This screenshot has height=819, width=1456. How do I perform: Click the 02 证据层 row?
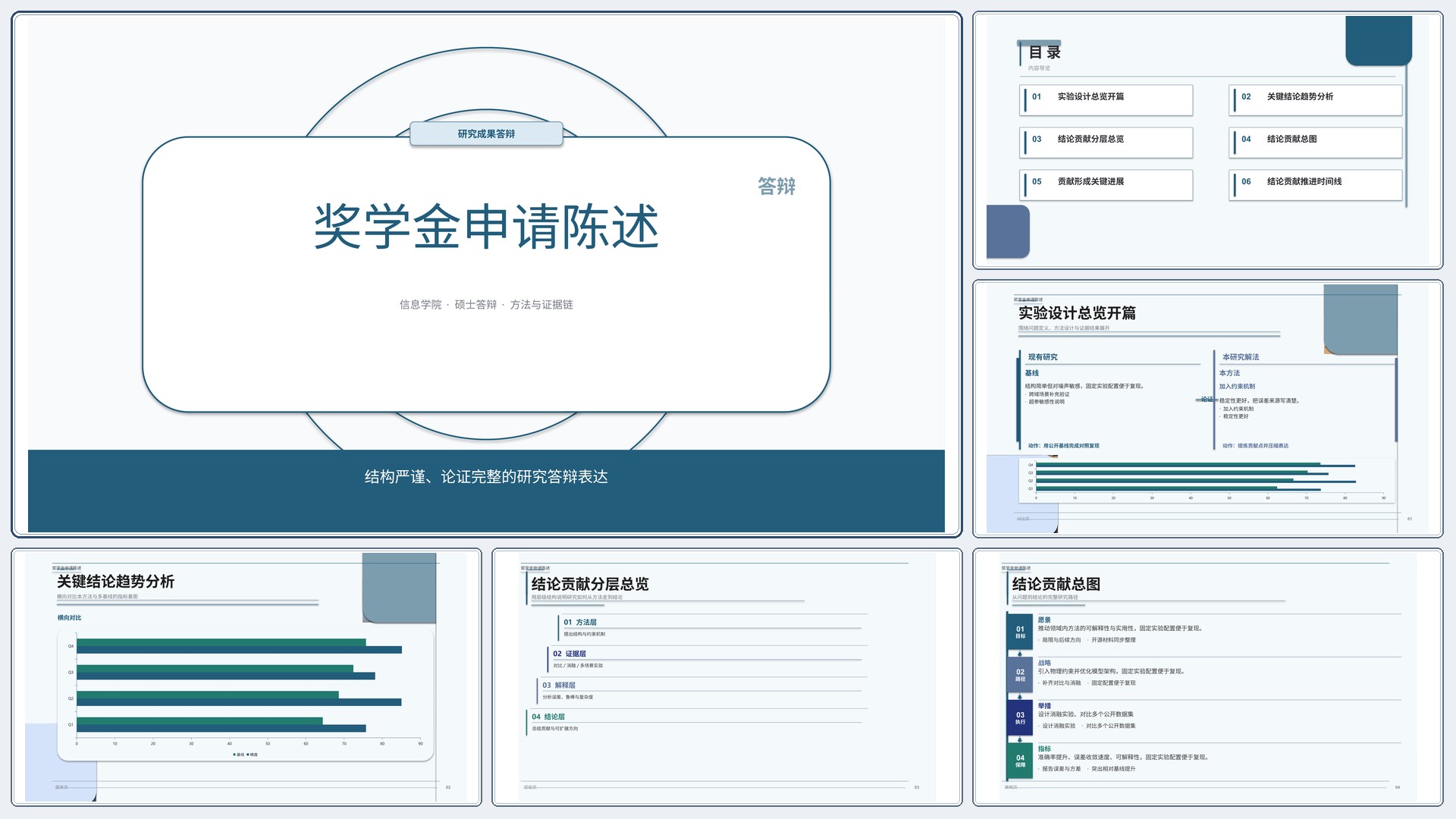(706, 659)
